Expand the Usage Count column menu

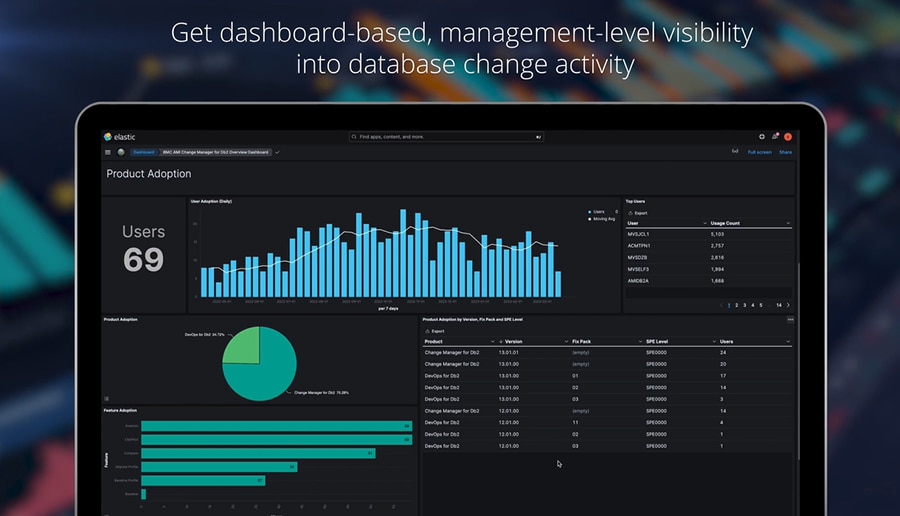click(788, 223)
